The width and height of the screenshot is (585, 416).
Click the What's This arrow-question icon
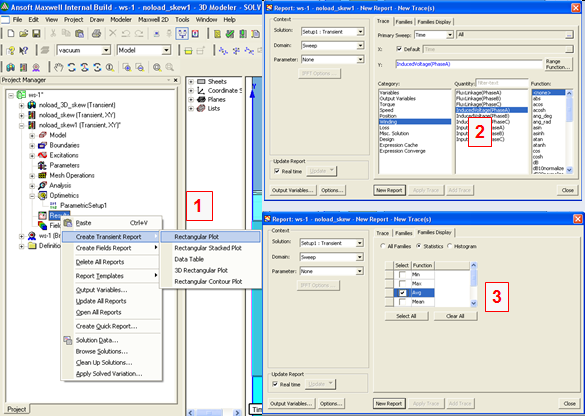pos(24,50)
